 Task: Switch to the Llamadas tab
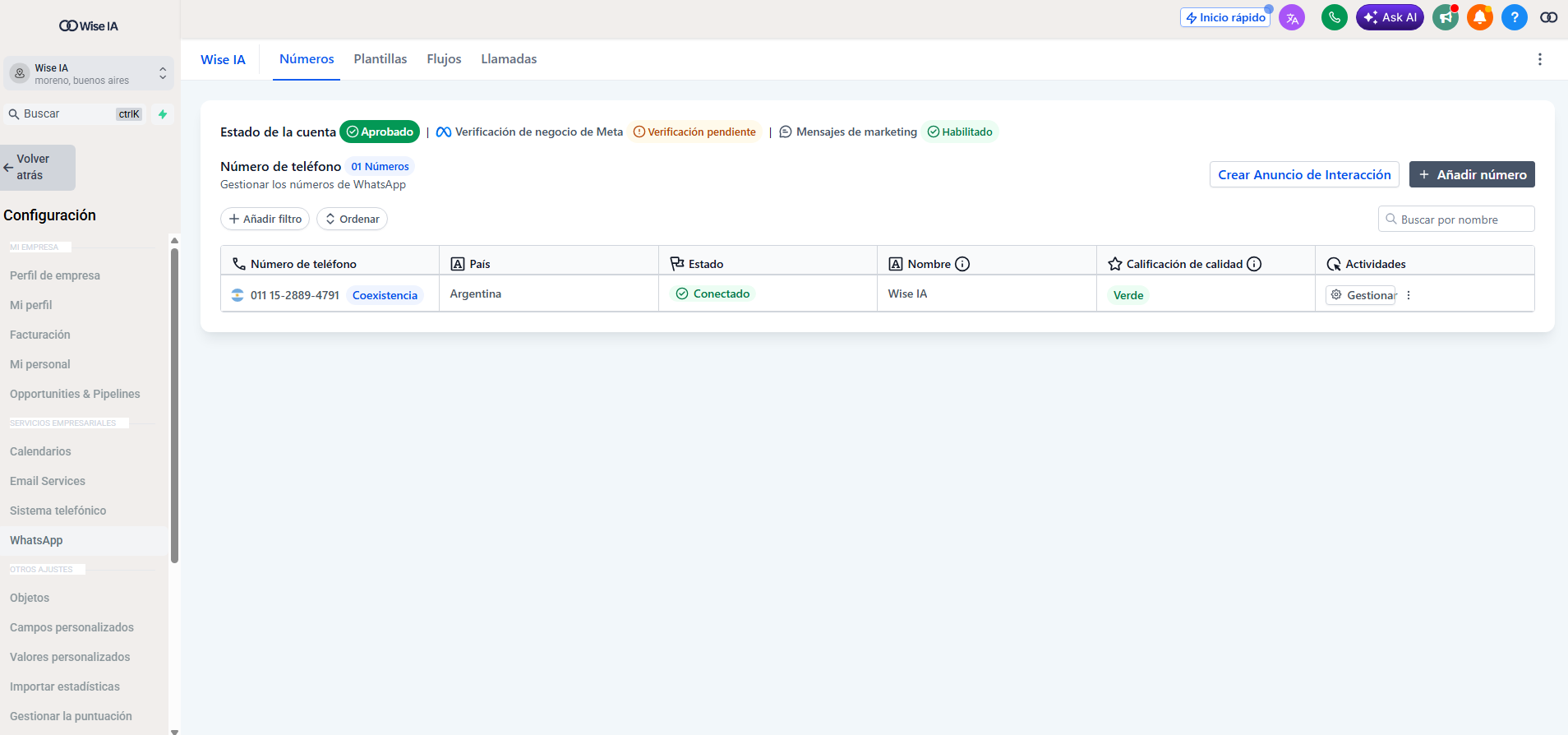509,59
